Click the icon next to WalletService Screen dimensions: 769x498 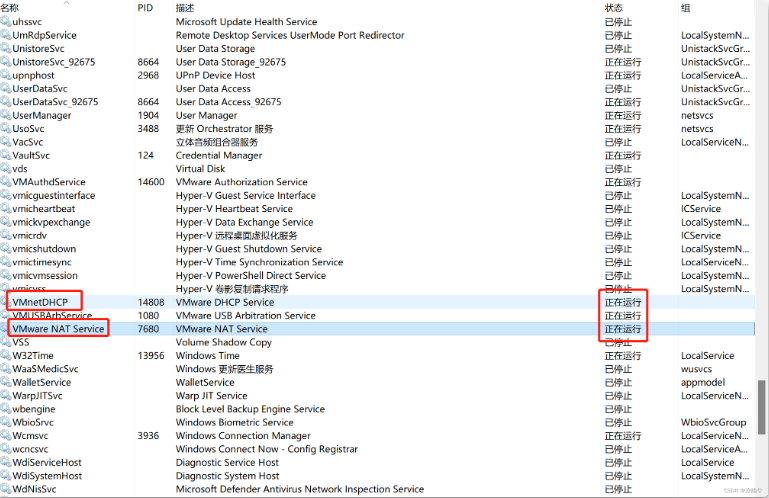(5, 382)
